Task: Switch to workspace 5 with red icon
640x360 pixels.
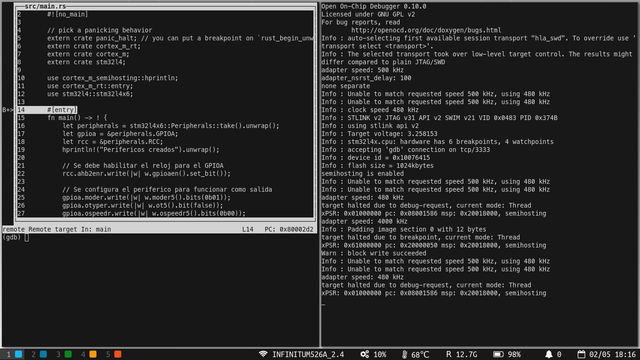Action: coord(113,354)
